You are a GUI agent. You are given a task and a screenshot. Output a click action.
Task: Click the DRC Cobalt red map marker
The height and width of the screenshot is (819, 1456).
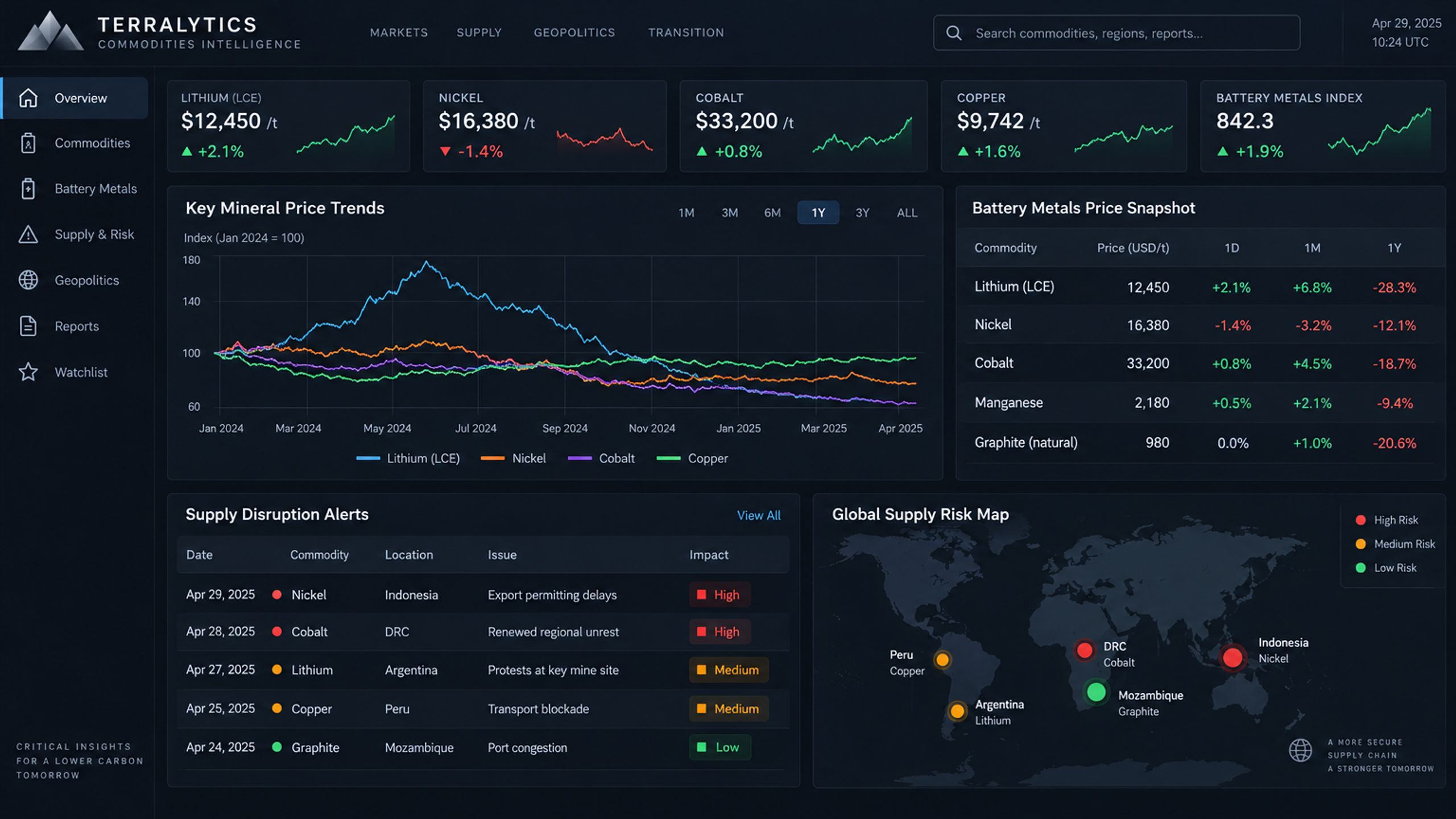(x=1084, y=650)
